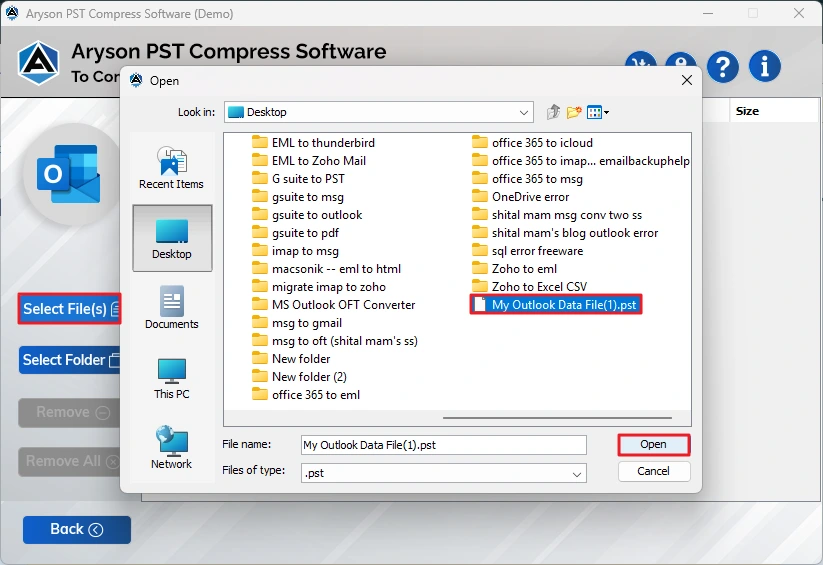Select Recent Items in places bar

point(172,168)
